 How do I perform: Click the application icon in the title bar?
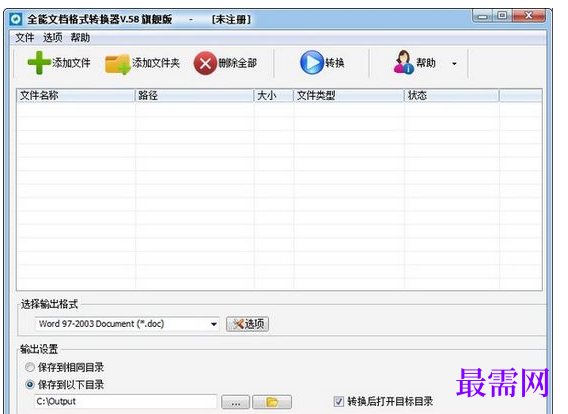pyautogui.click(x=16, y=19)
